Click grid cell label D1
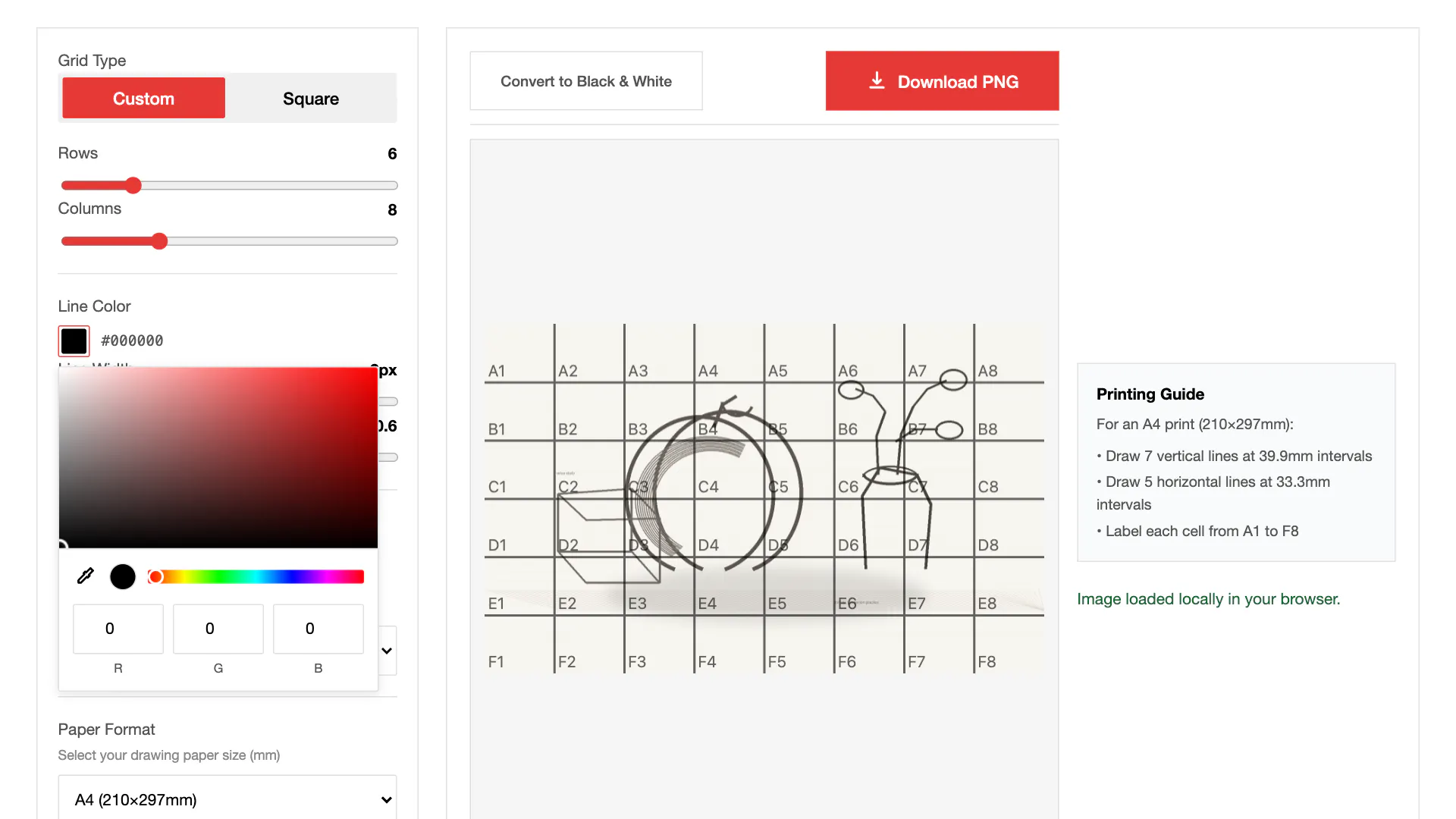 tap(497, 545)
